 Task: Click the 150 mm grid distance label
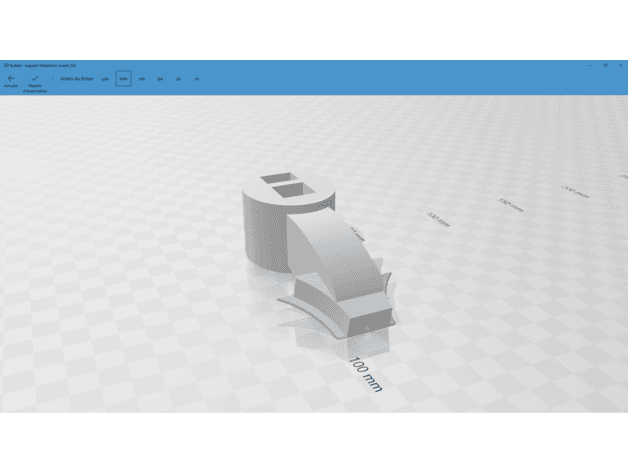pos(511,205)
